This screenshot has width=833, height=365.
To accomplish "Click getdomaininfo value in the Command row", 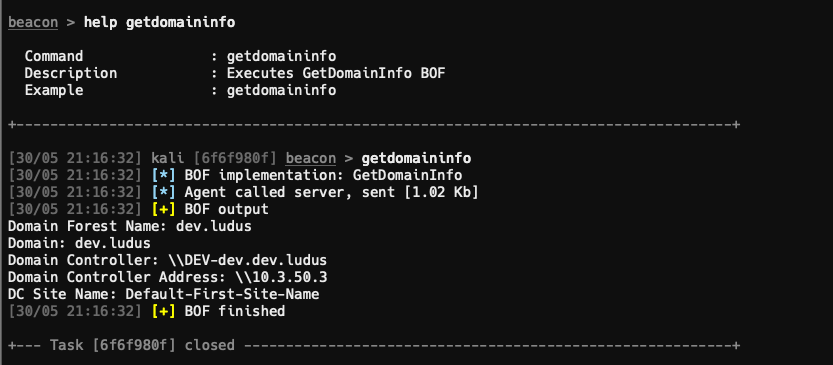I will (281, 56).
